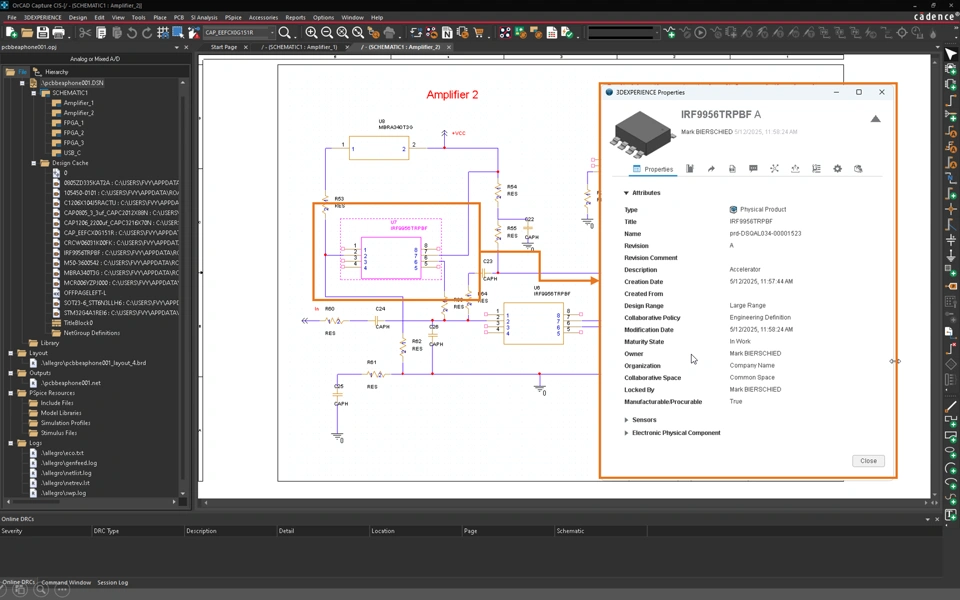The height and width of the screenshot is (600, 960).
Task: Collapse the pcbbeaphone001.DSN tree node
Action: coord(22,83)
